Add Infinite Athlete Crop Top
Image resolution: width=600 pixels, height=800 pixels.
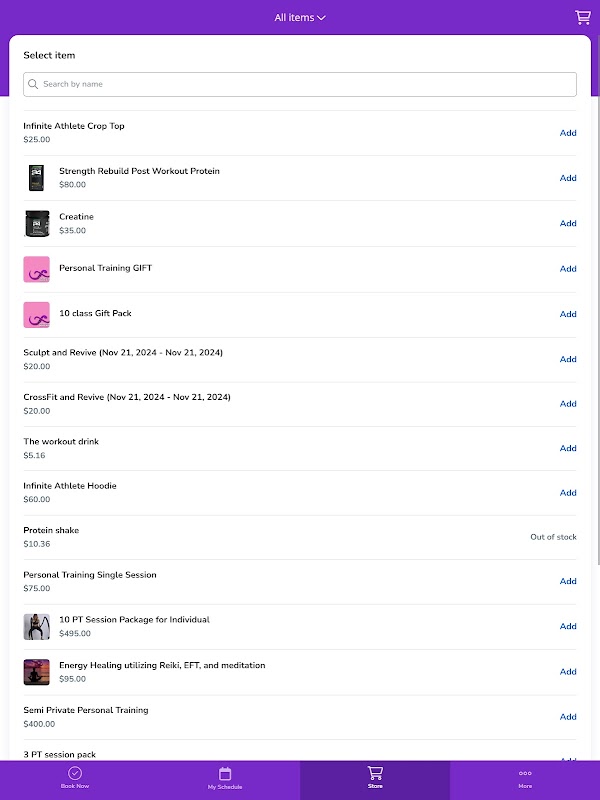point(568,133)
